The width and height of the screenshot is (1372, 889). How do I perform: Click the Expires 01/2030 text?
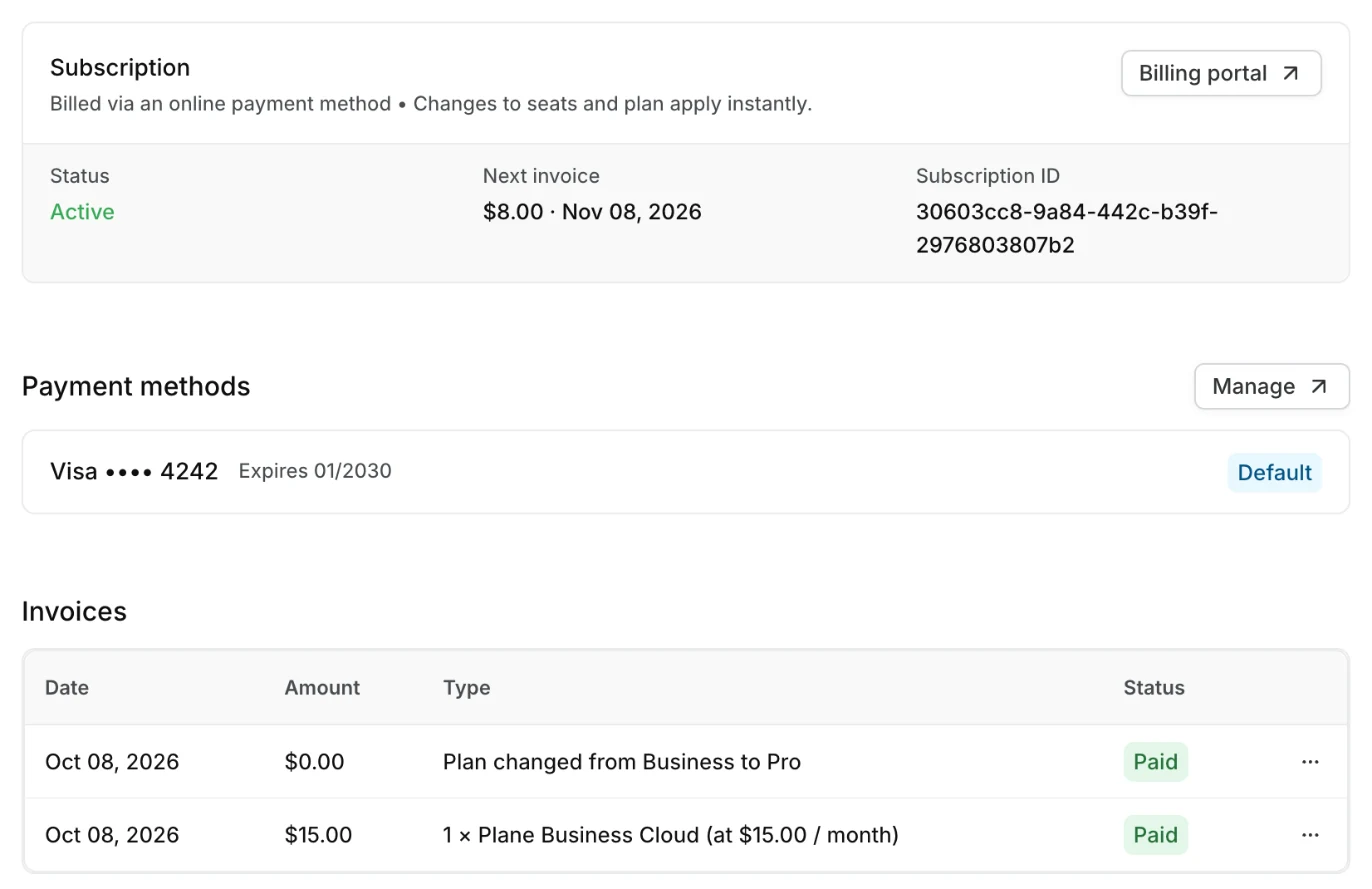coord(315,471)
